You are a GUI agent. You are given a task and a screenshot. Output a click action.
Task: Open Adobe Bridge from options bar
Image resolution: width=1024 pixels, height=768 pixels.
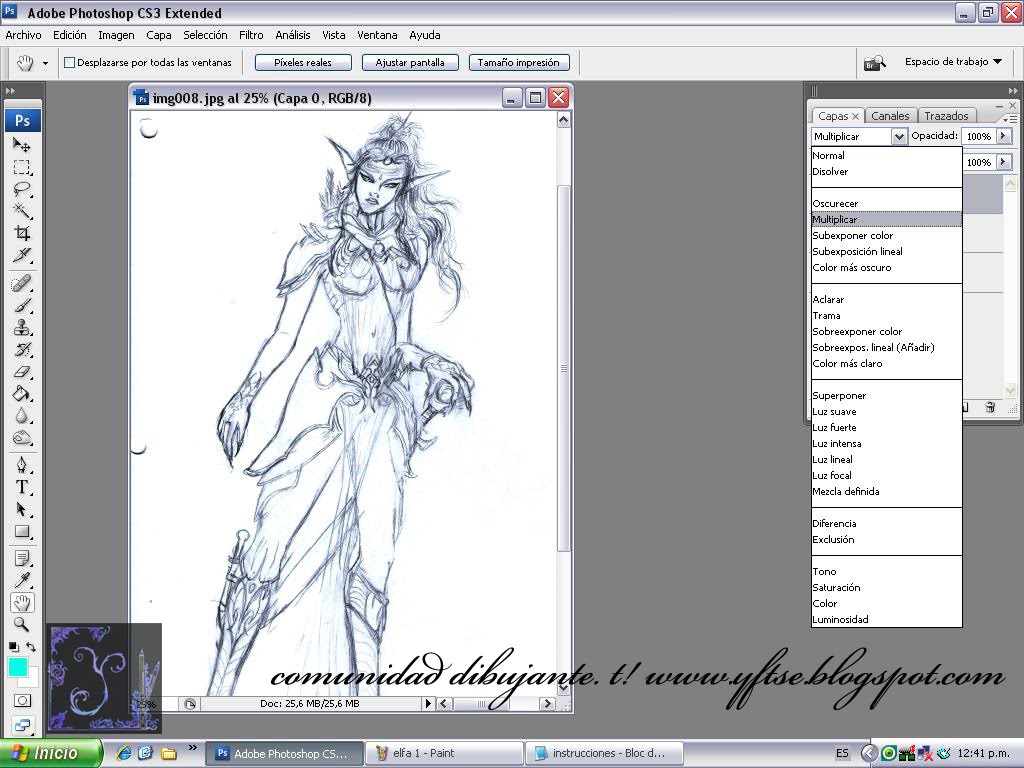[x=874, y=63]
